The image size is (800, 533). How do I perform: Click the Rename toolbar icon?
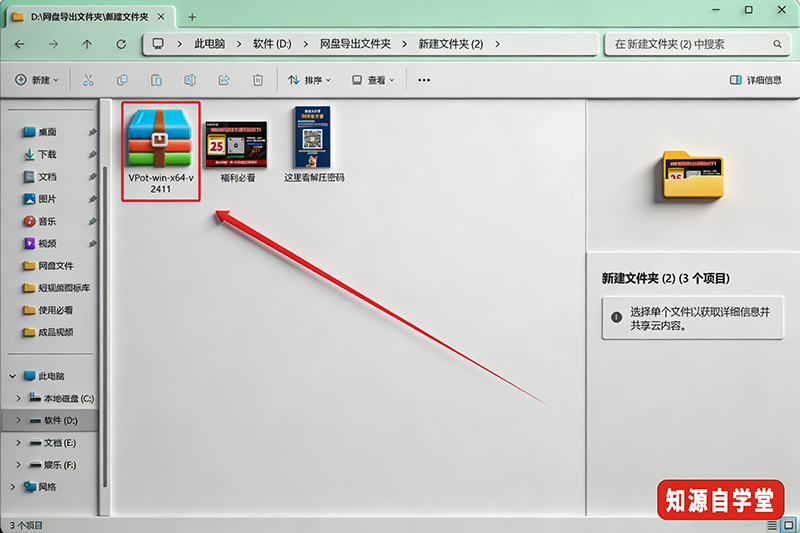pyautogui.click(x=190, y=80)
